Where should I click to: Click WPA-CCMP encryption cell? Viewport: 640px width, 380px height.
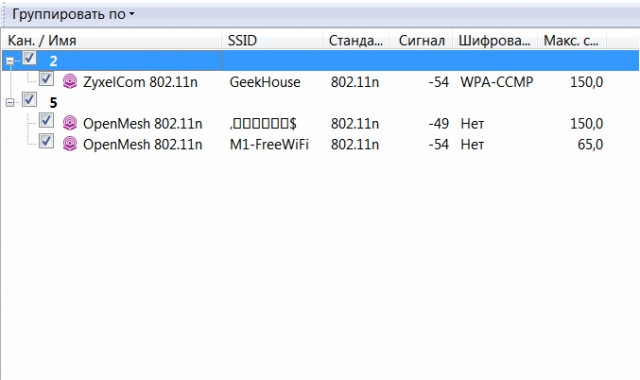point(497,82)
